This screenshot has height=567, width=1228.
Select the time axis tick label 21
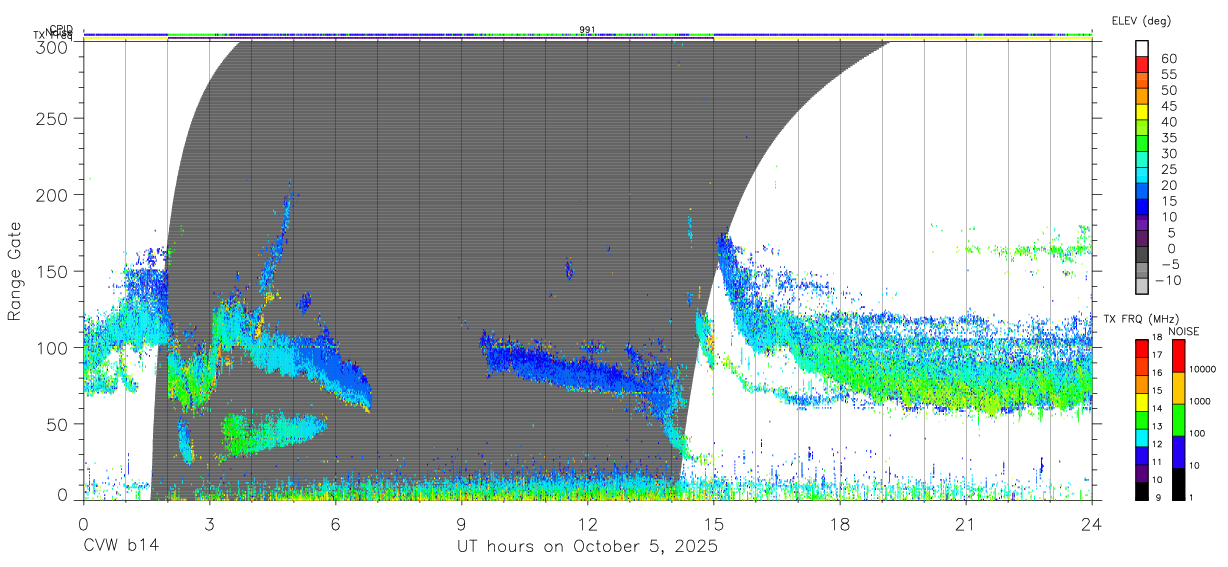click(x=966, y=524)
